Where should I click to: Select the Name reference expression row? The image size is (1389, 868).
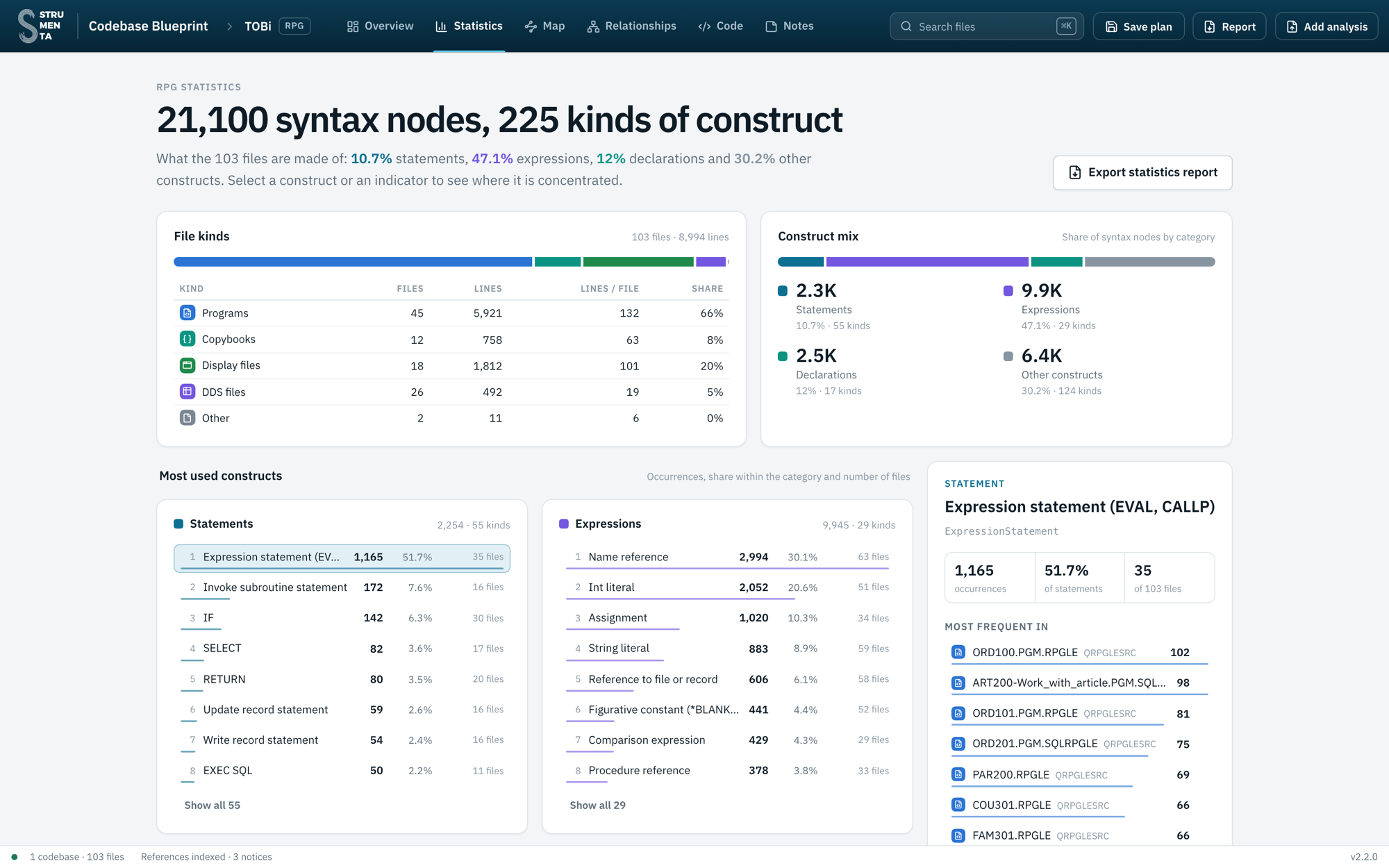[x=726, y=558]
